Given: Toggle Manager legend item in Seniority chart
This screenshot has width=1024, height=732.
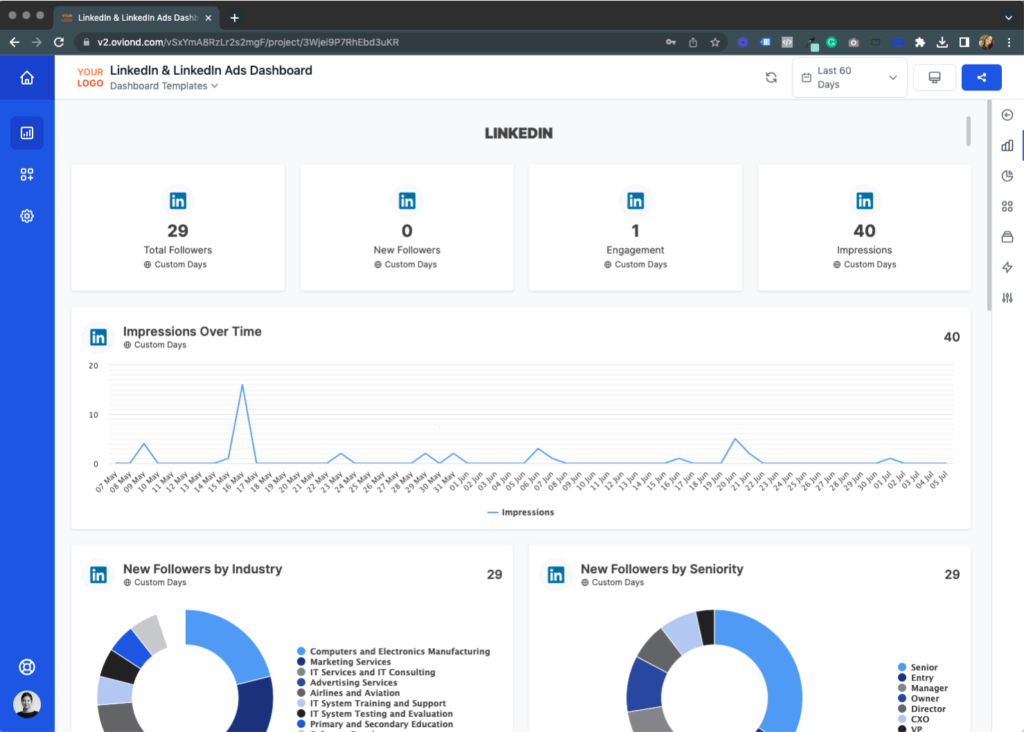Looking at the screenshot, I should tap(923, 688).
